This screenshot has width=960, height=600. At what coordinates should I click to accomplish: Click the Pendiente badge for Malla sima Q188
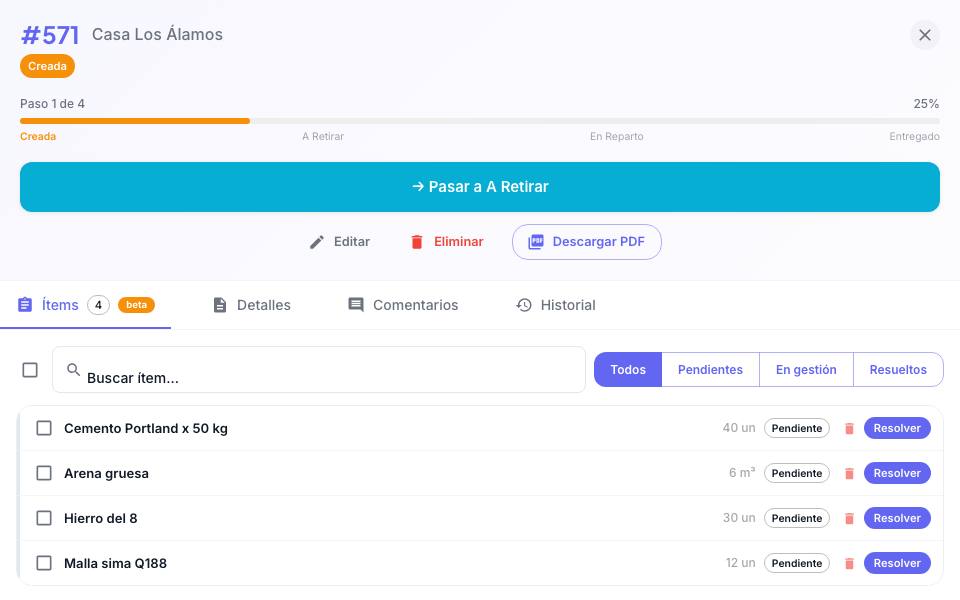coord(797,563)
